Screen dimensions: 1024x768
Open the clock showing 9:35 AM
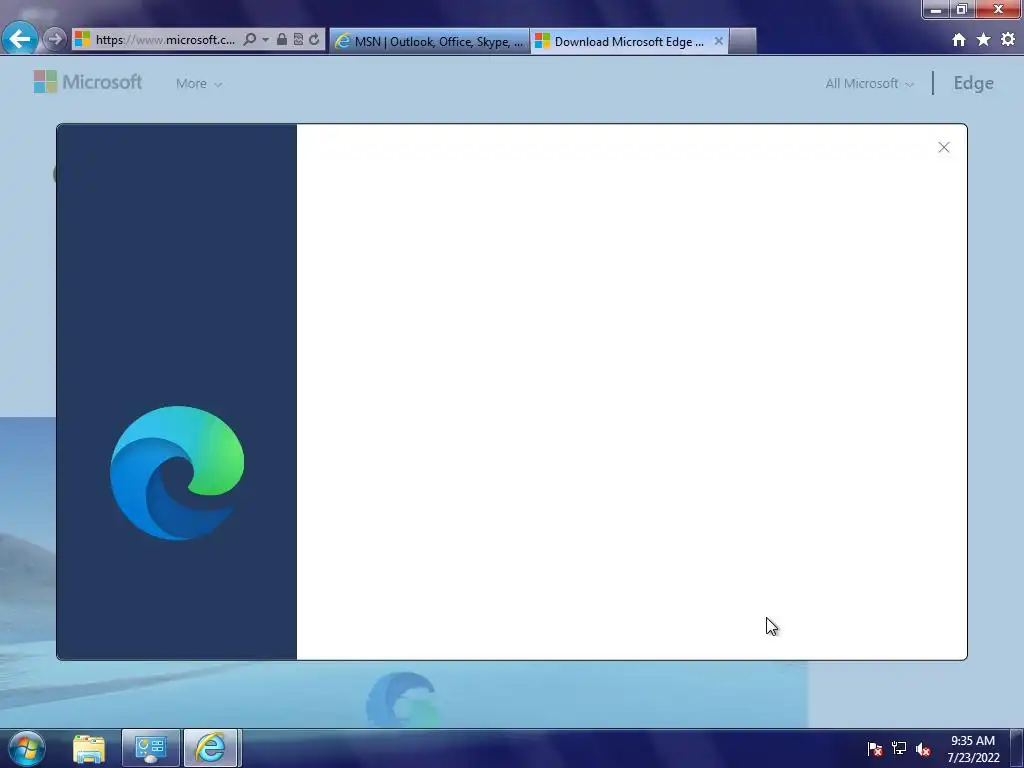[973, 749]
